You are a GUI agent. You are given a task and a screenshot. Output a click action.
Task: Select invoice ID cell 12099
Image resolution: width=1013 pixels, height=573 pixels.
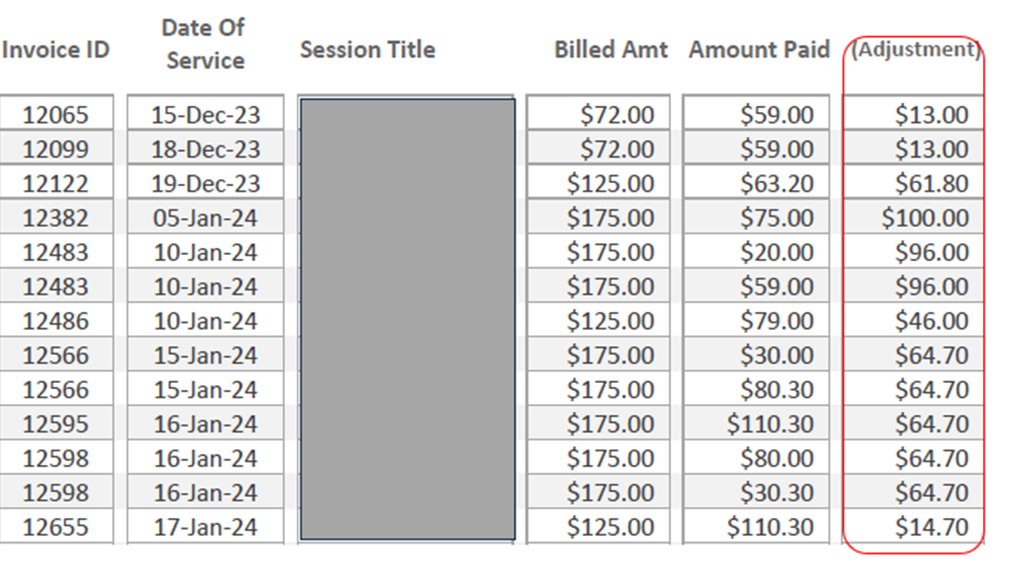[56, 150]
